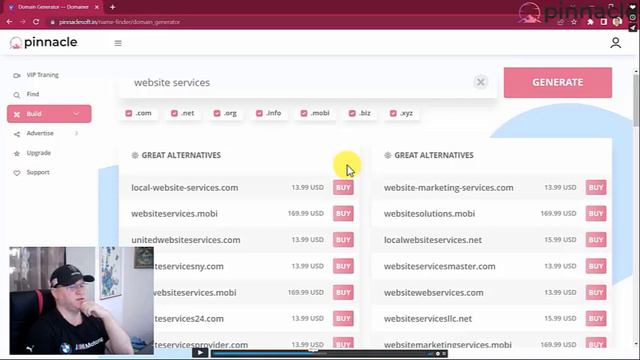Screen dimensions: 640x360
Task: Expand the Build menu chevron
Action: point(76,114)
